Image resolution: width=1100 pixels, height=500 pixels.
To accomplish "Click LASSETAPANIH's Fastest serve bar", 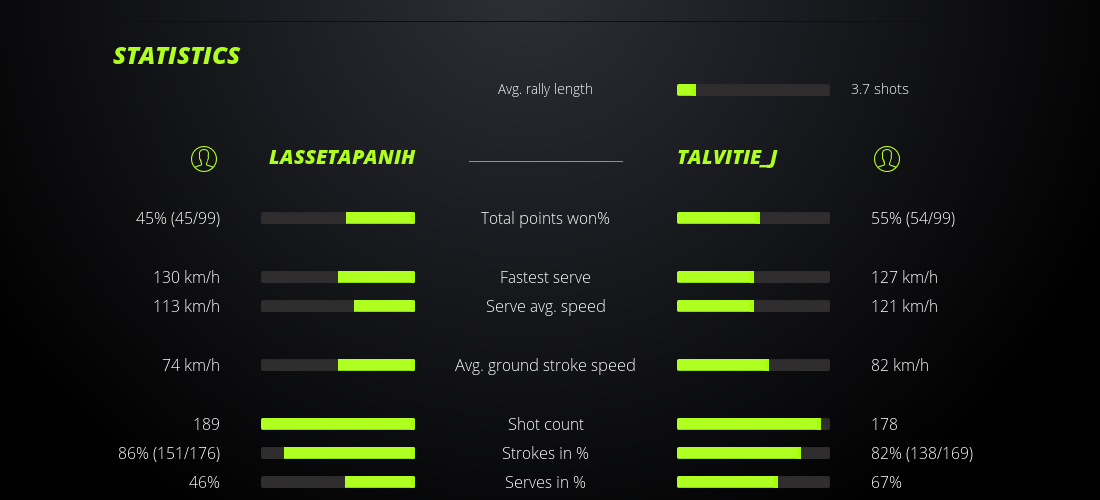I will pos(338,277).
